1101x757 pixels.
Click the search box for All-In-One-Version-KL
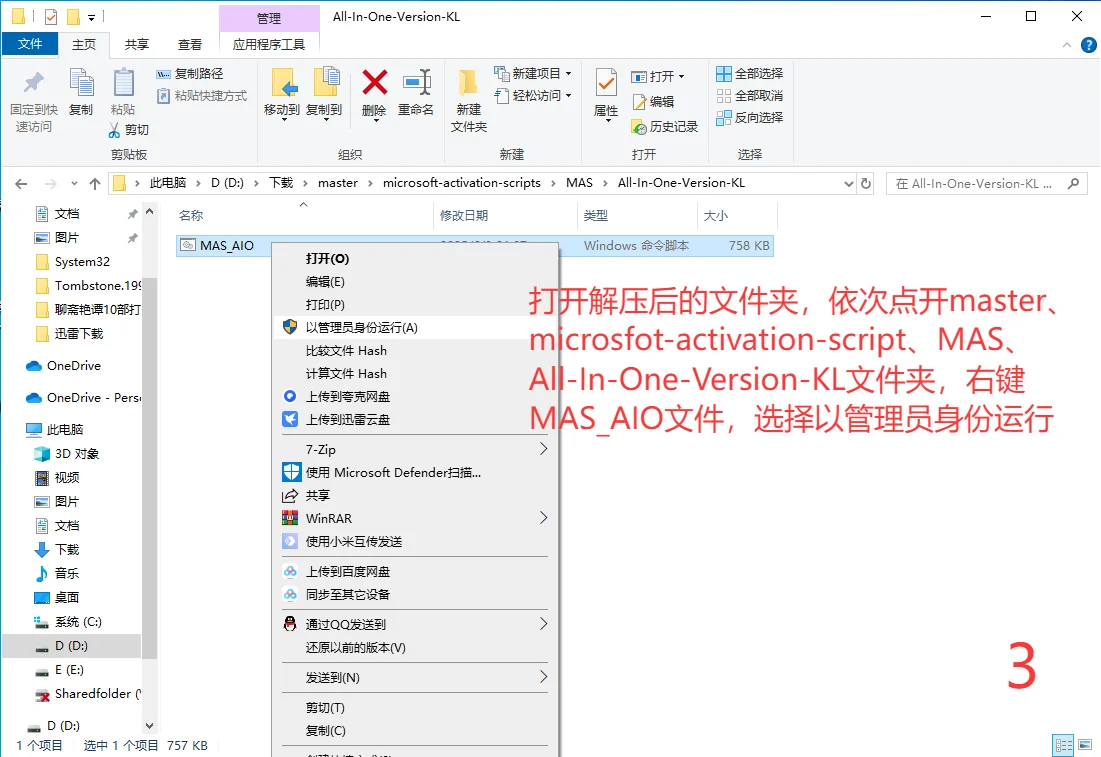click(x=986, y=183)
